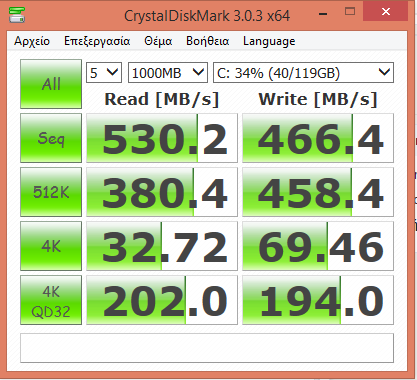Start the Seq benchmark test
Screen dimensions: 417x380
pos(51,138)
